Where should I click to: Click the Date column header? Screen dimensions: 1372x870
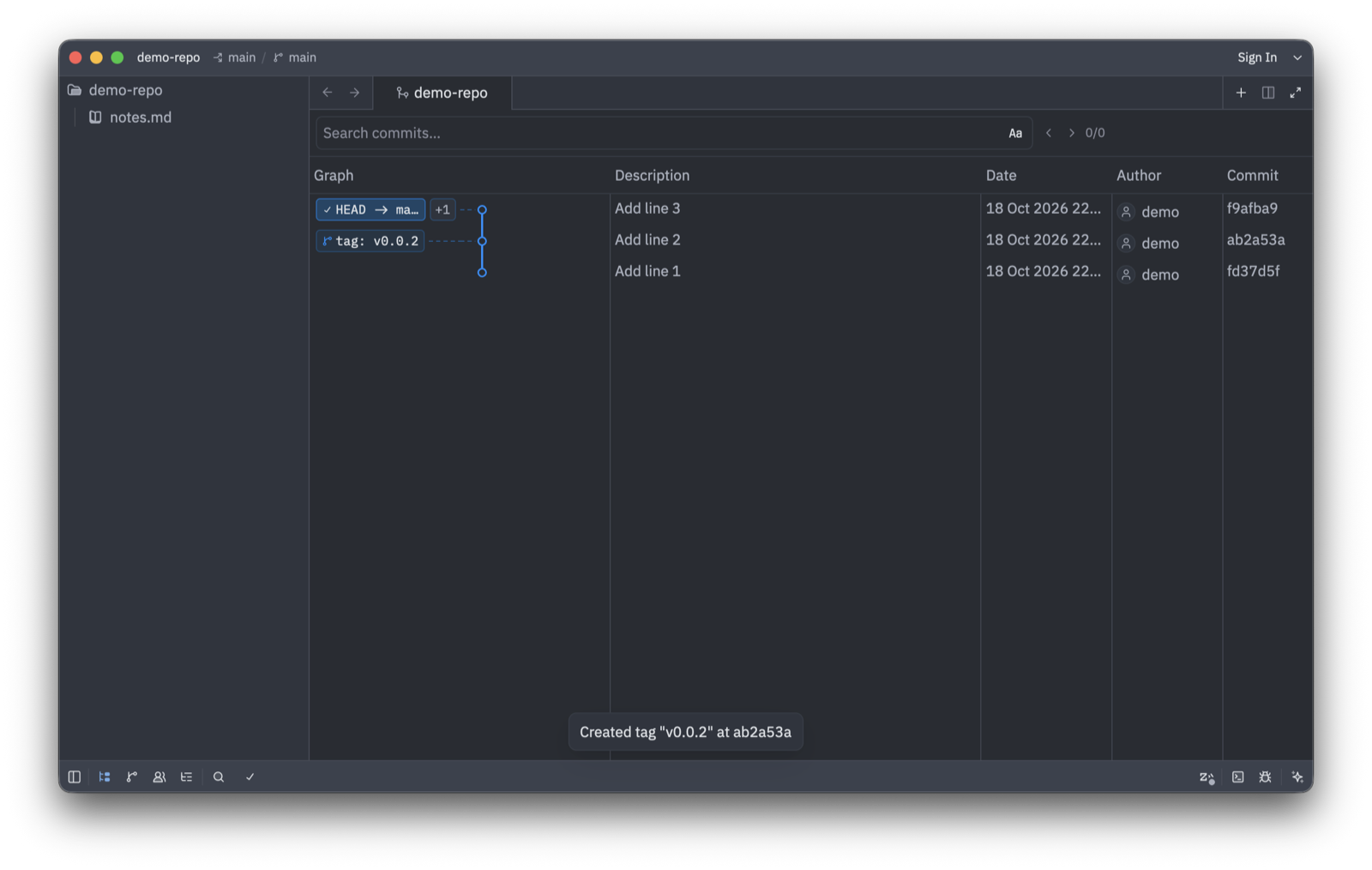pyautogui.click(x=1001, y=175)
